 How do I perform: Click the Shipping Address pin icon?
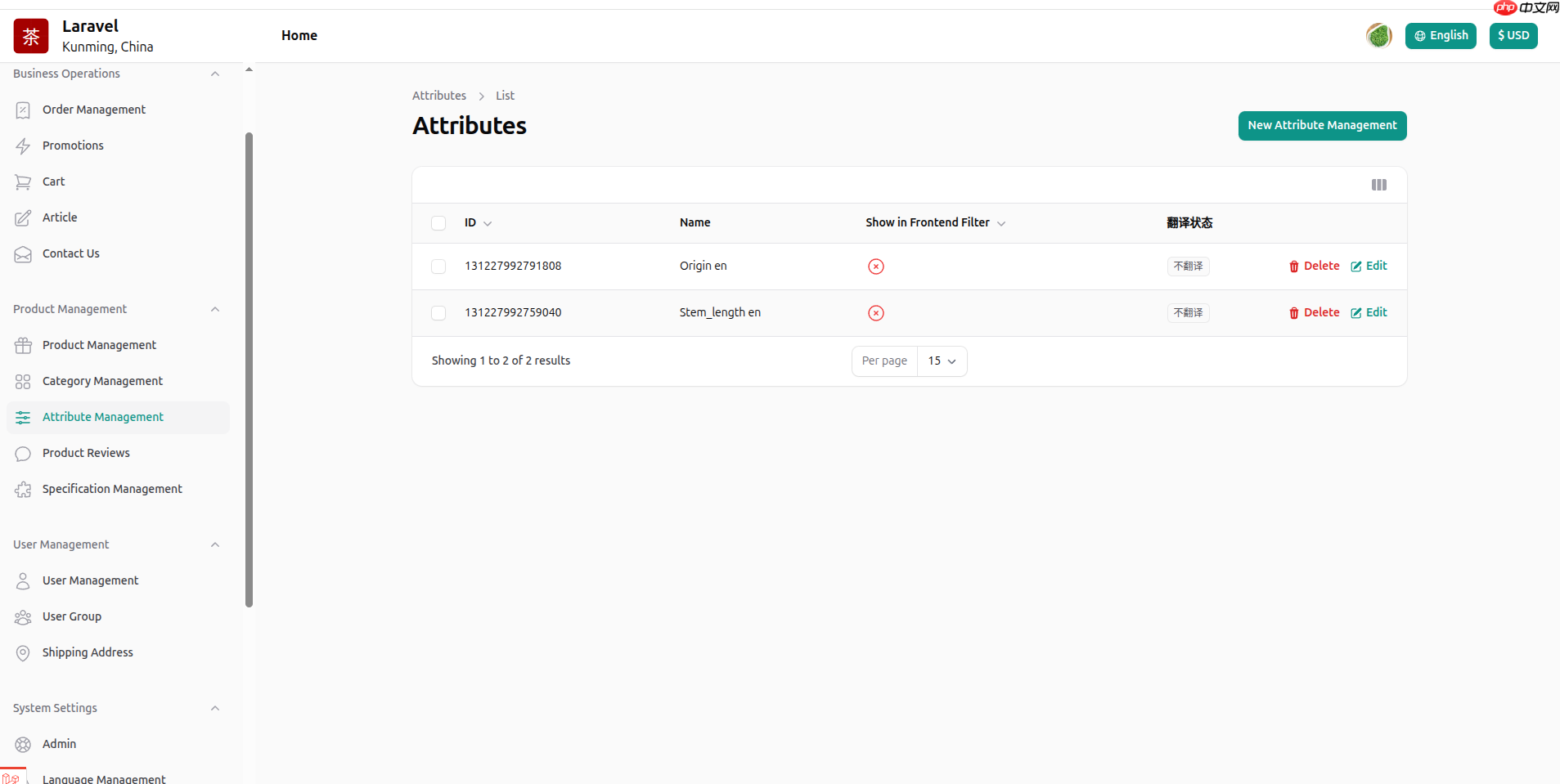coord(23,653)
